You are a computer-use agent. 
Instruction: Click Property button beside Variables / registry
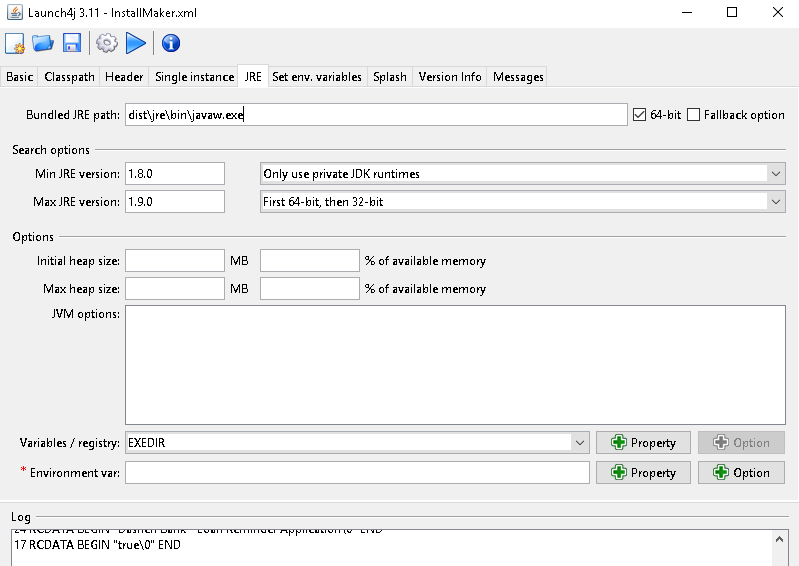(x=644, y=443)
